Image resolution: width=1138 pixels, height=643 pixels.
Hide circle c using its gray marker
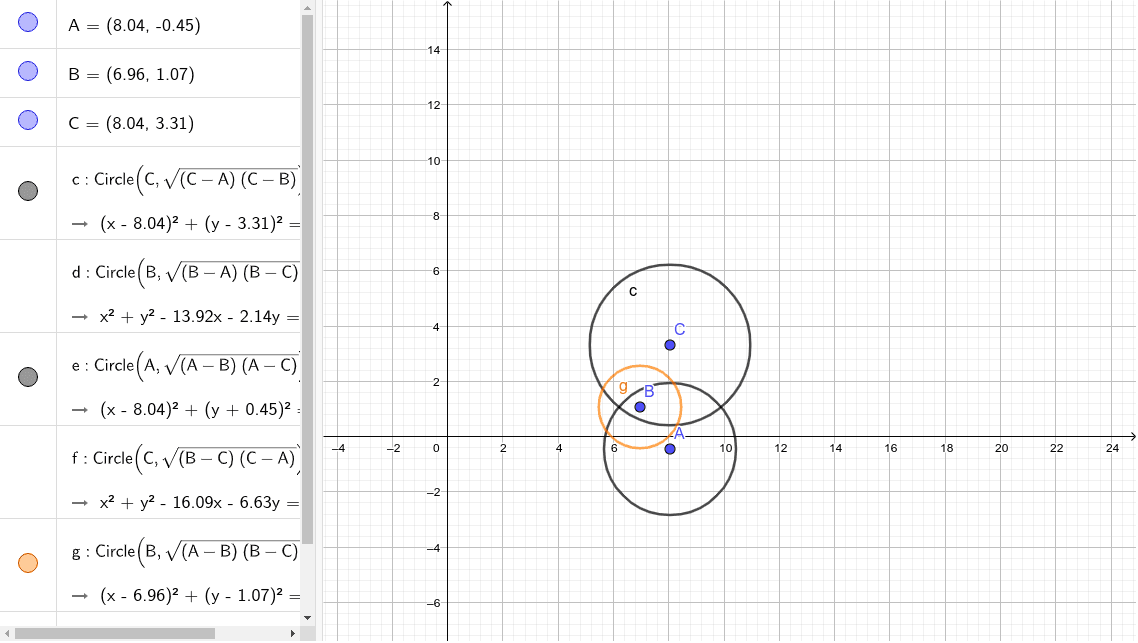pos(28,191)
